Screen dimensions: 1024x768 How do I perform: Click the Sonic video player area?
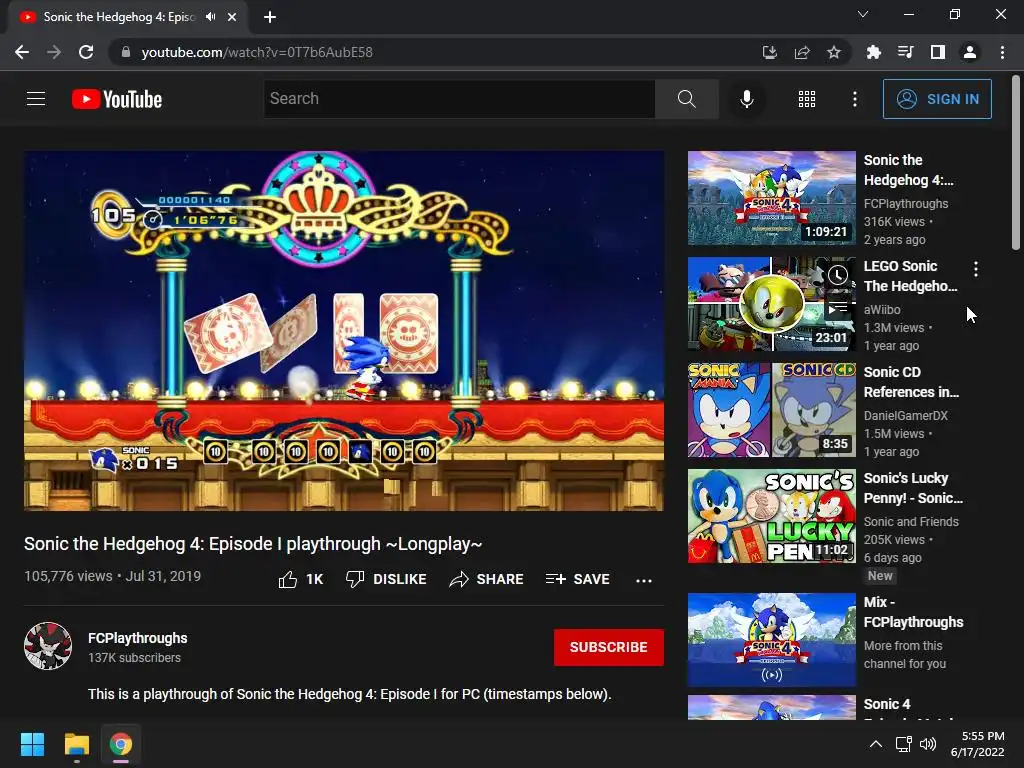pos(344,331)
